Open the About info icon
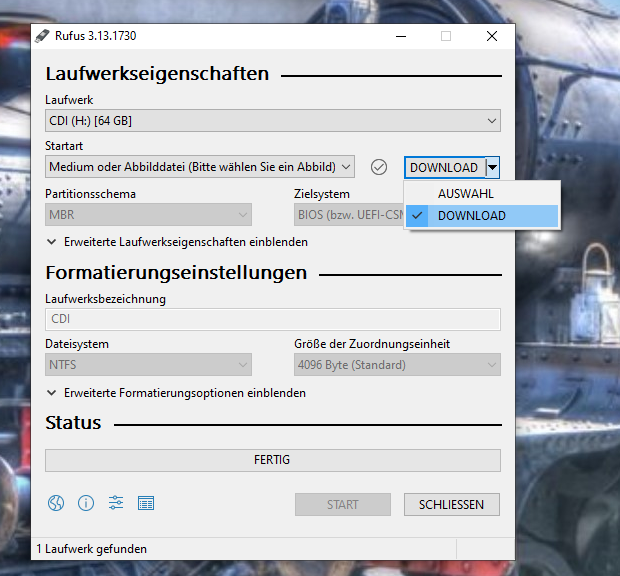The width and height of the screenshot is (620, 576). pos(86,503)
